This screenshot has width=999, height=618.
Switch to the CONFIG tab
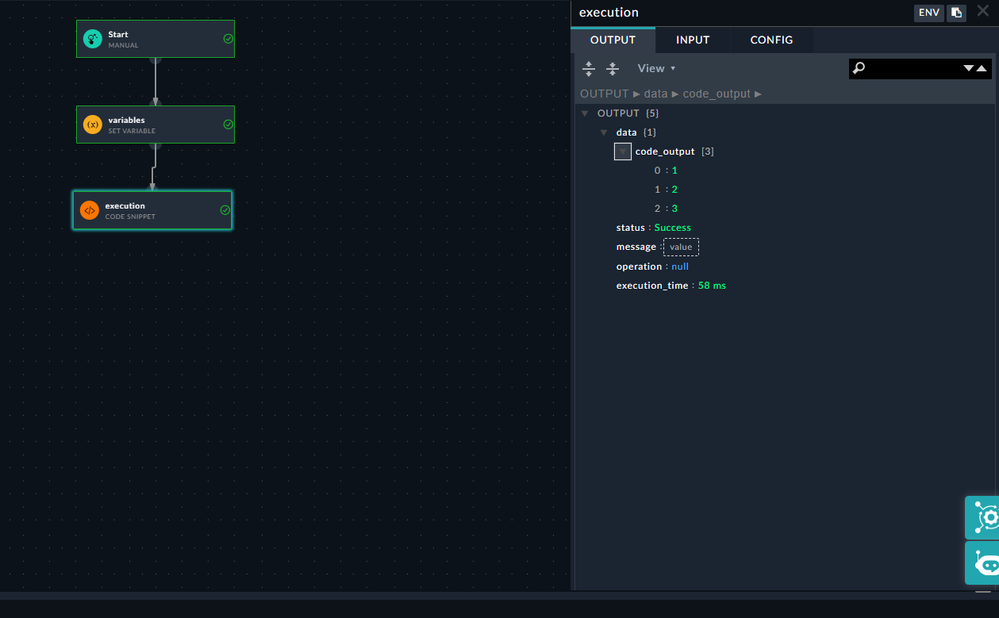772,40
